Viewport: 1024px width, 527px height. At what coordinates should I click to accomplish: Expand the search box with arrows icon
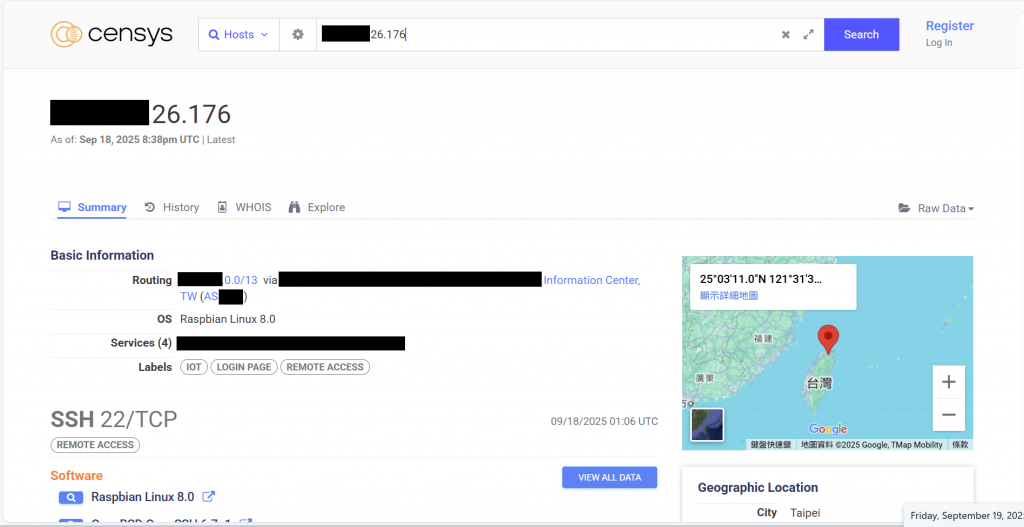(808, 35)
